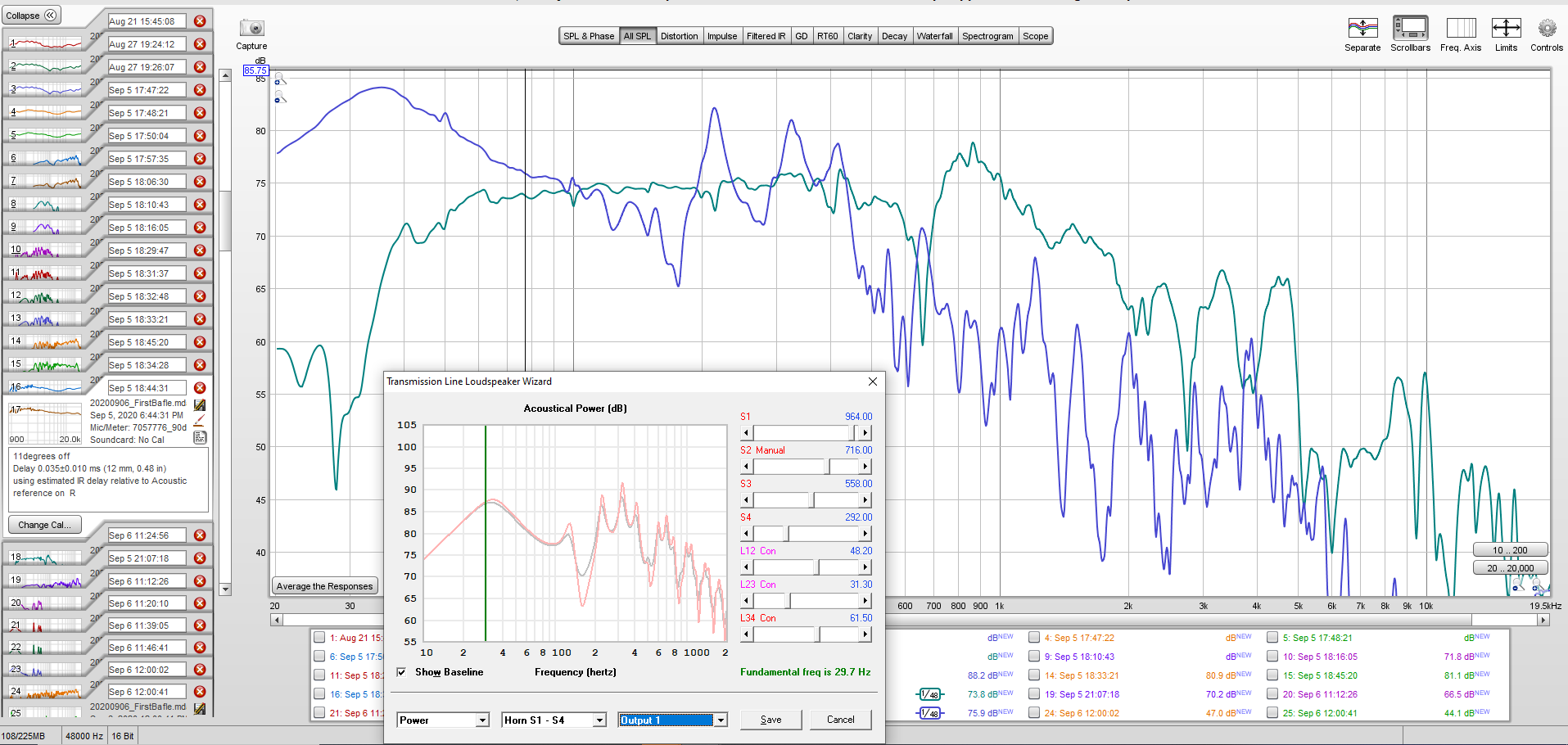Remove the Sep 5 18:06:30 measurement

tap(200, 182)
